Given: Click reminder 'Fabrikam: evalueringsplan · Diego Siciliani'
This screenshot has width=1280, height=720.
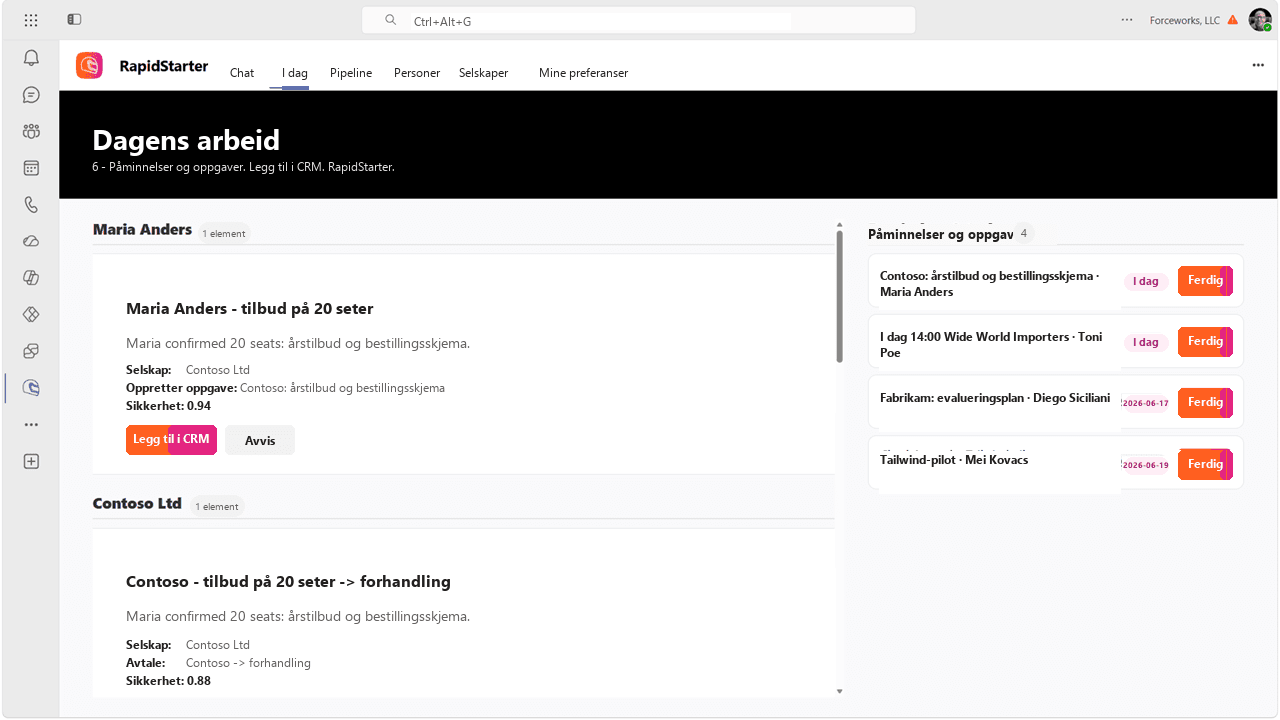Looking at the screenshot, I should coord(995,398).
